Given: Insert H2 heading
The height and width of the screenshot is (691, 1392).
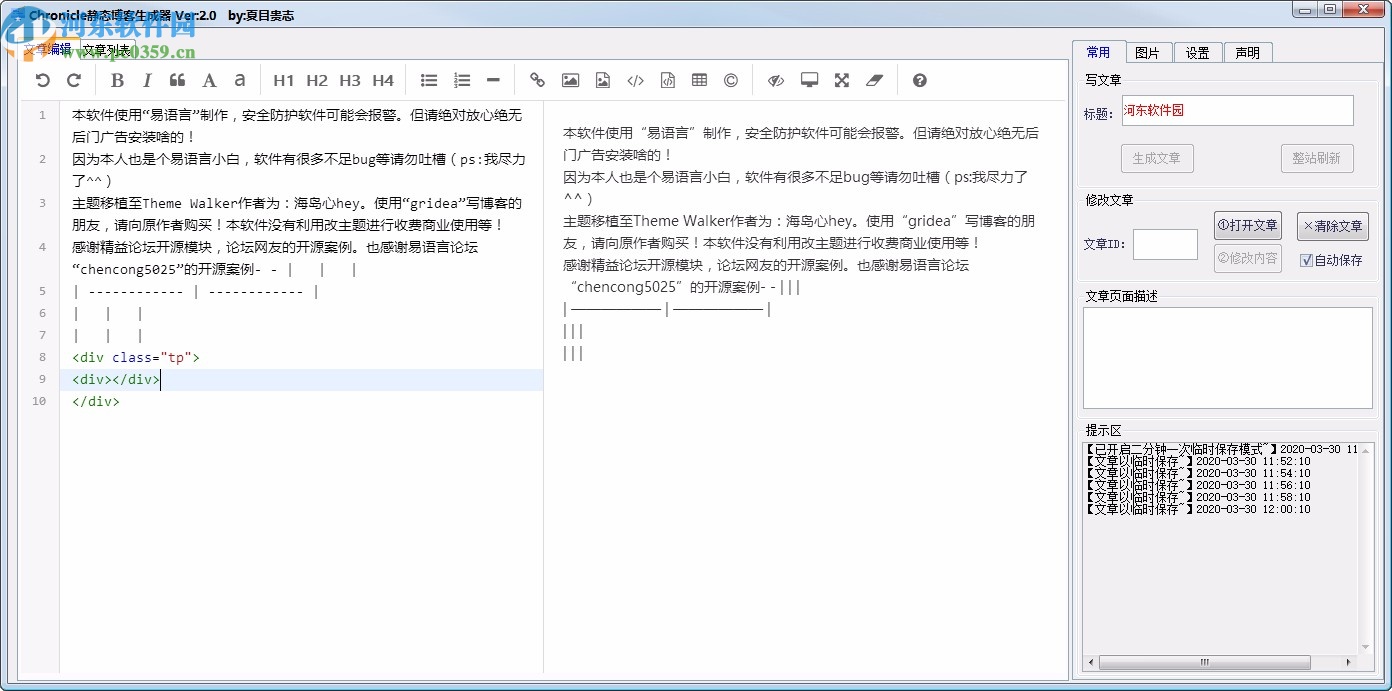Looking at the screenshot, I should [x=317, y=80].
